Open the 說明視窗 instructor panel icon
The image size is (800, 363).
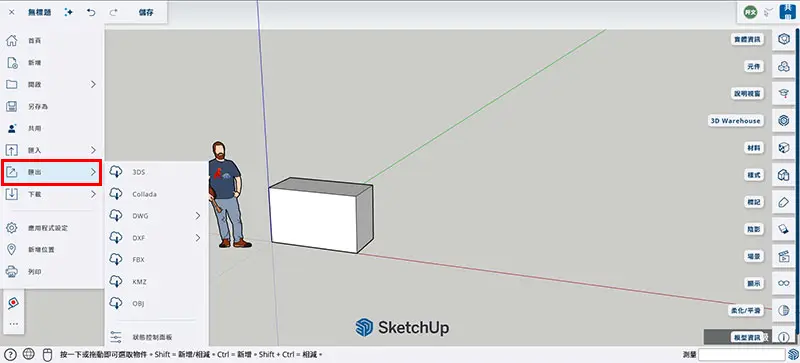[784, 93]
